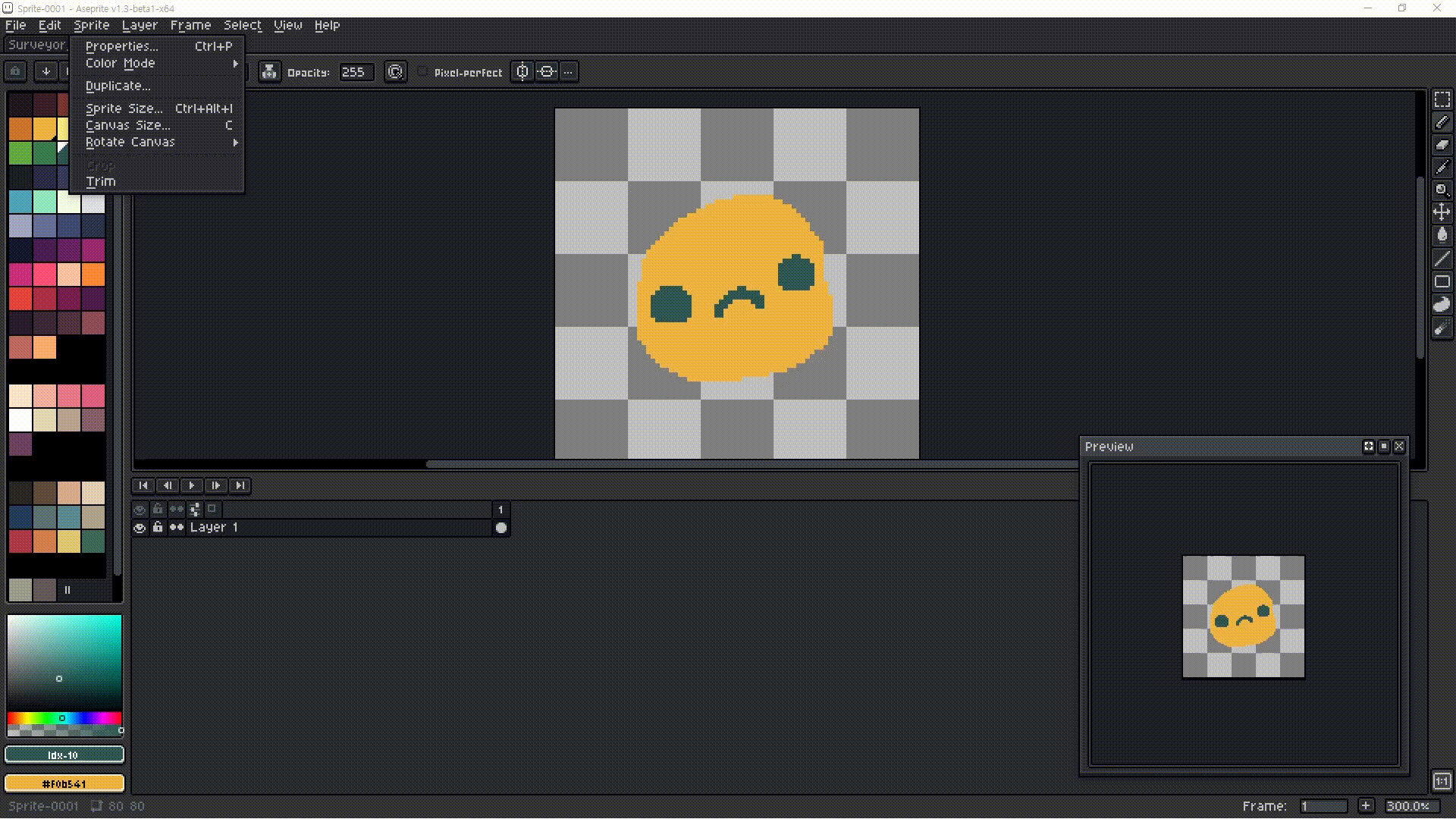Open the Layer menu

click(140, 25)
